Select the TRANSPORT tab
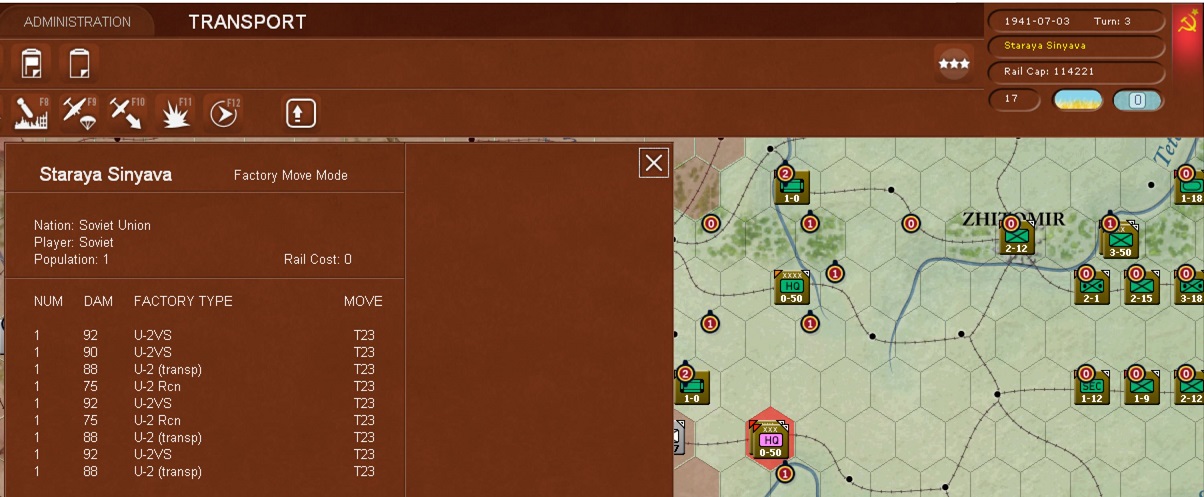The height and width of the screenshot is (497, 1204). pos(247,21)
